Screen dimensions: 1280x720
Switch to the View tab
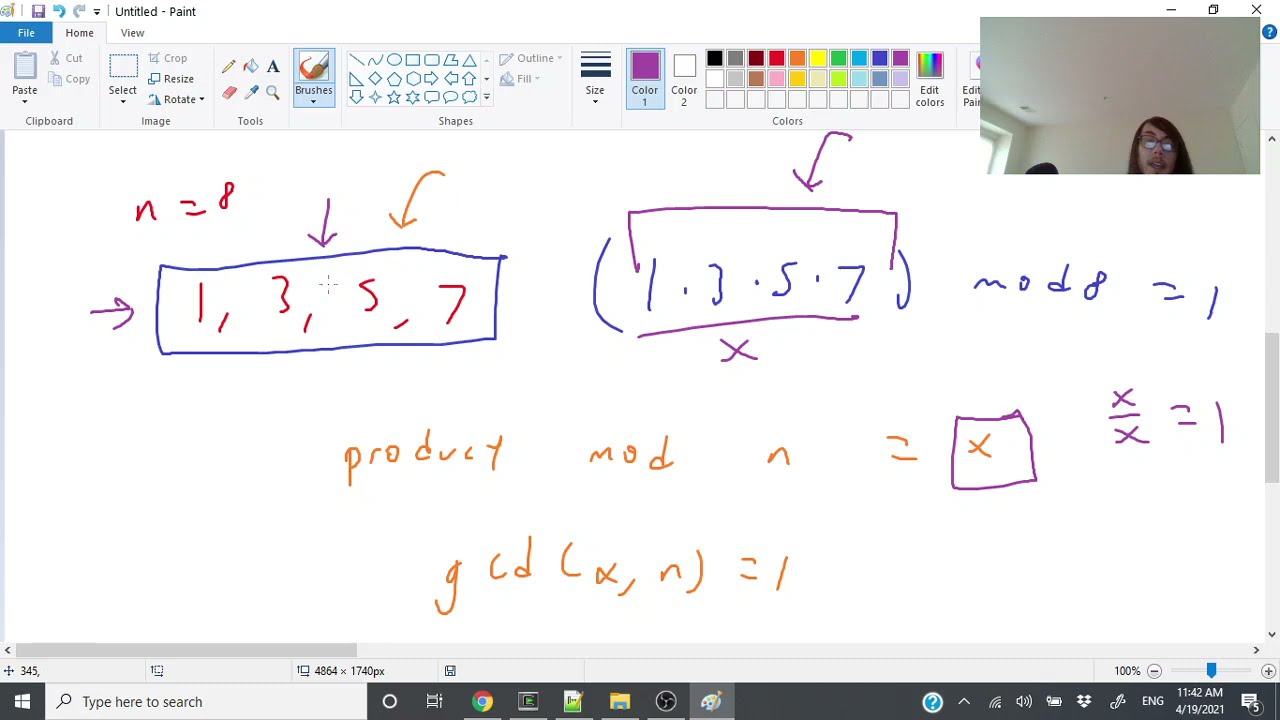point(132,33)
